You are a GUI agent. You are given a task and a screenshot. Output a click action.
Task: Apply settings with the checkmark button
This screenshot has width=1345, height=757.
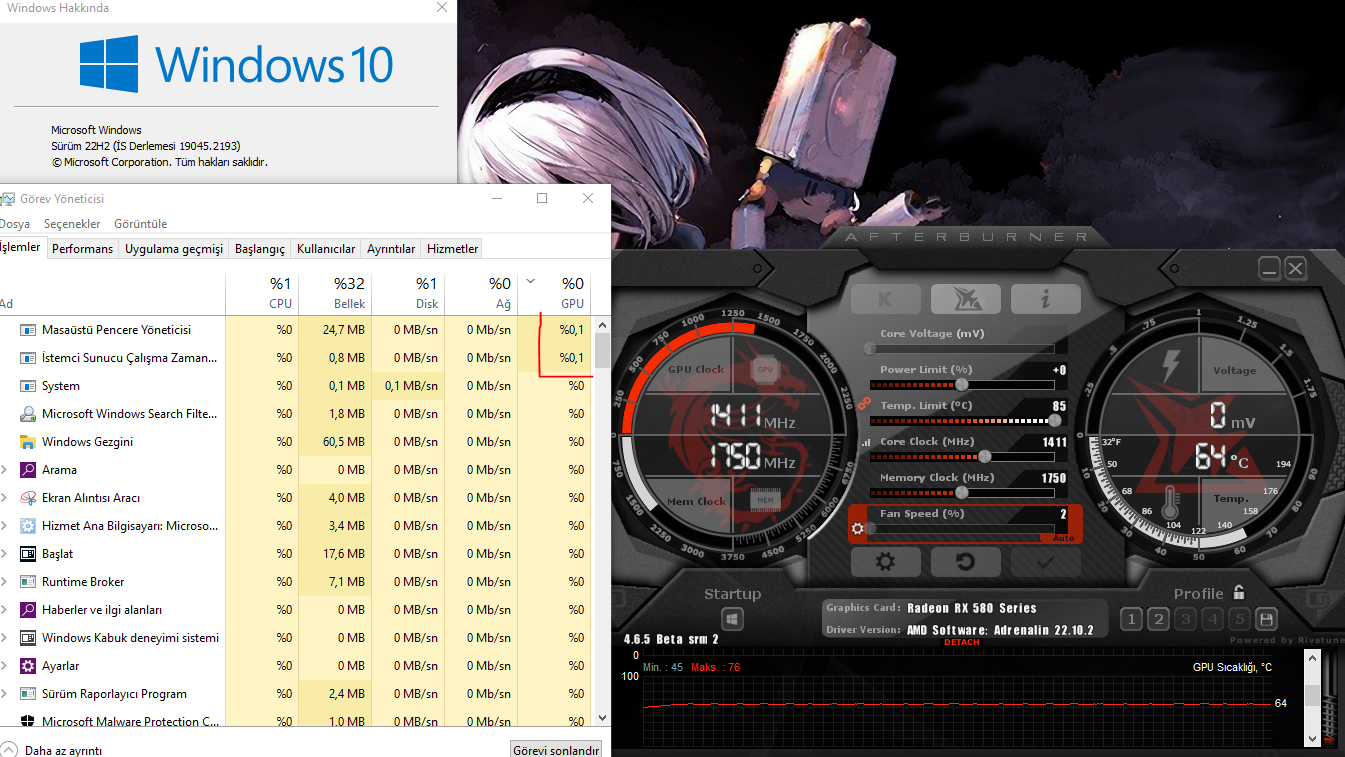pos(1045,562)
